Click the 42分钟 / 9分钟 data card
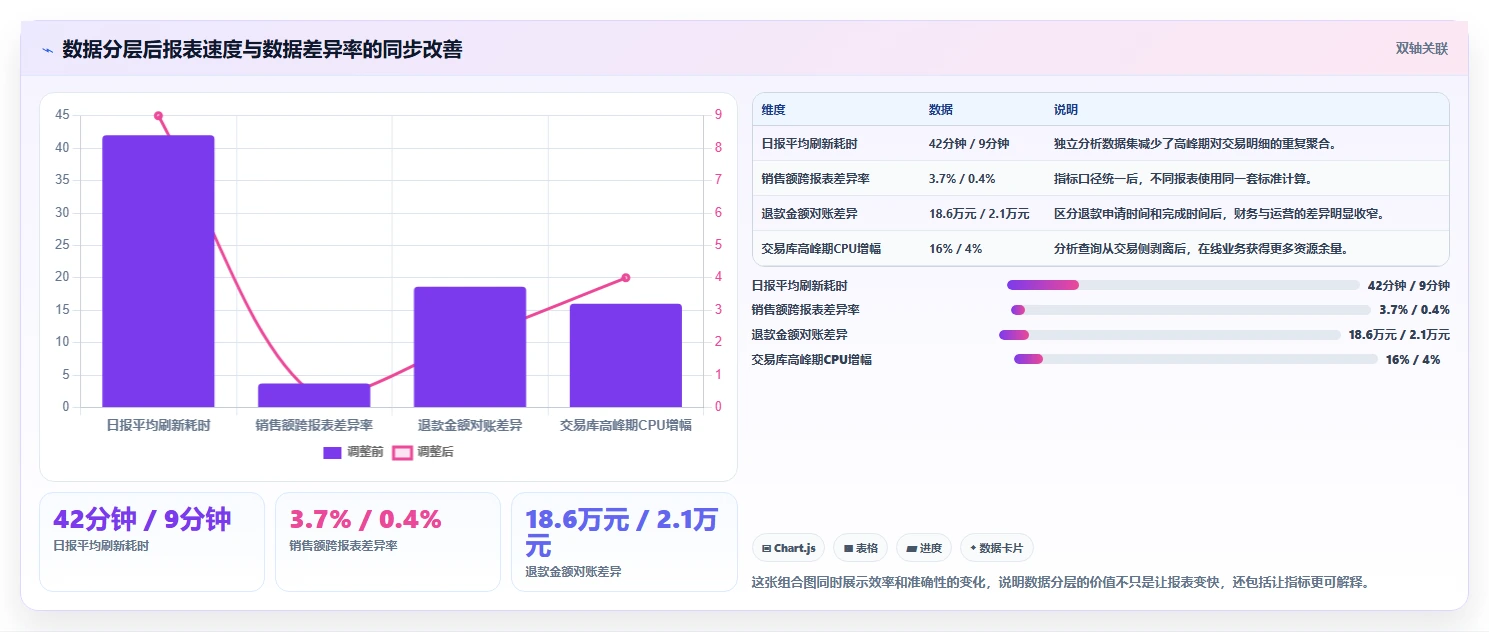Screen dimensions: 1489x632 click(x=152, y=541)
